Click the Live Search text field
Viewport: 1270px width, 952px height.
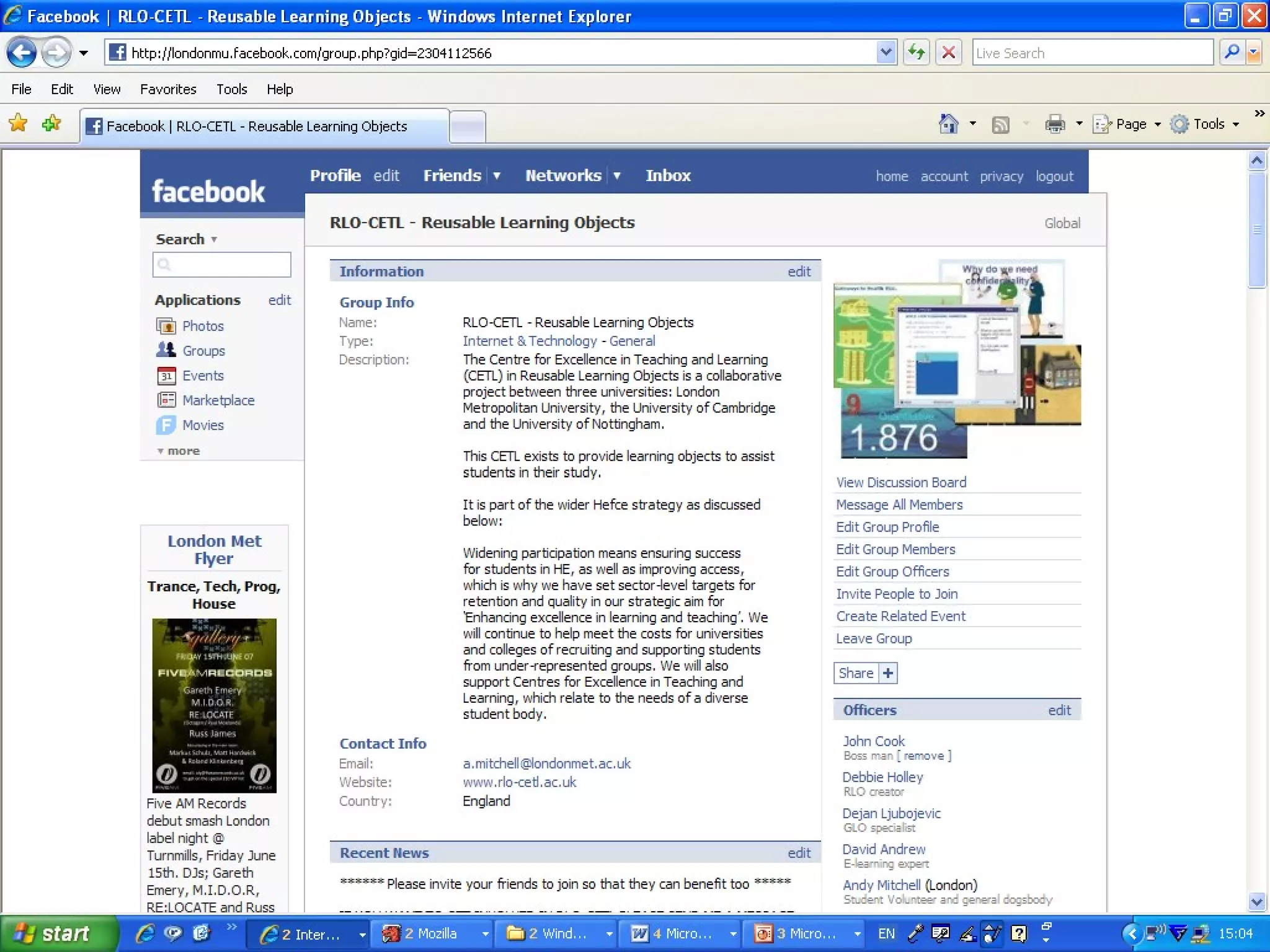coord(1093,53)
